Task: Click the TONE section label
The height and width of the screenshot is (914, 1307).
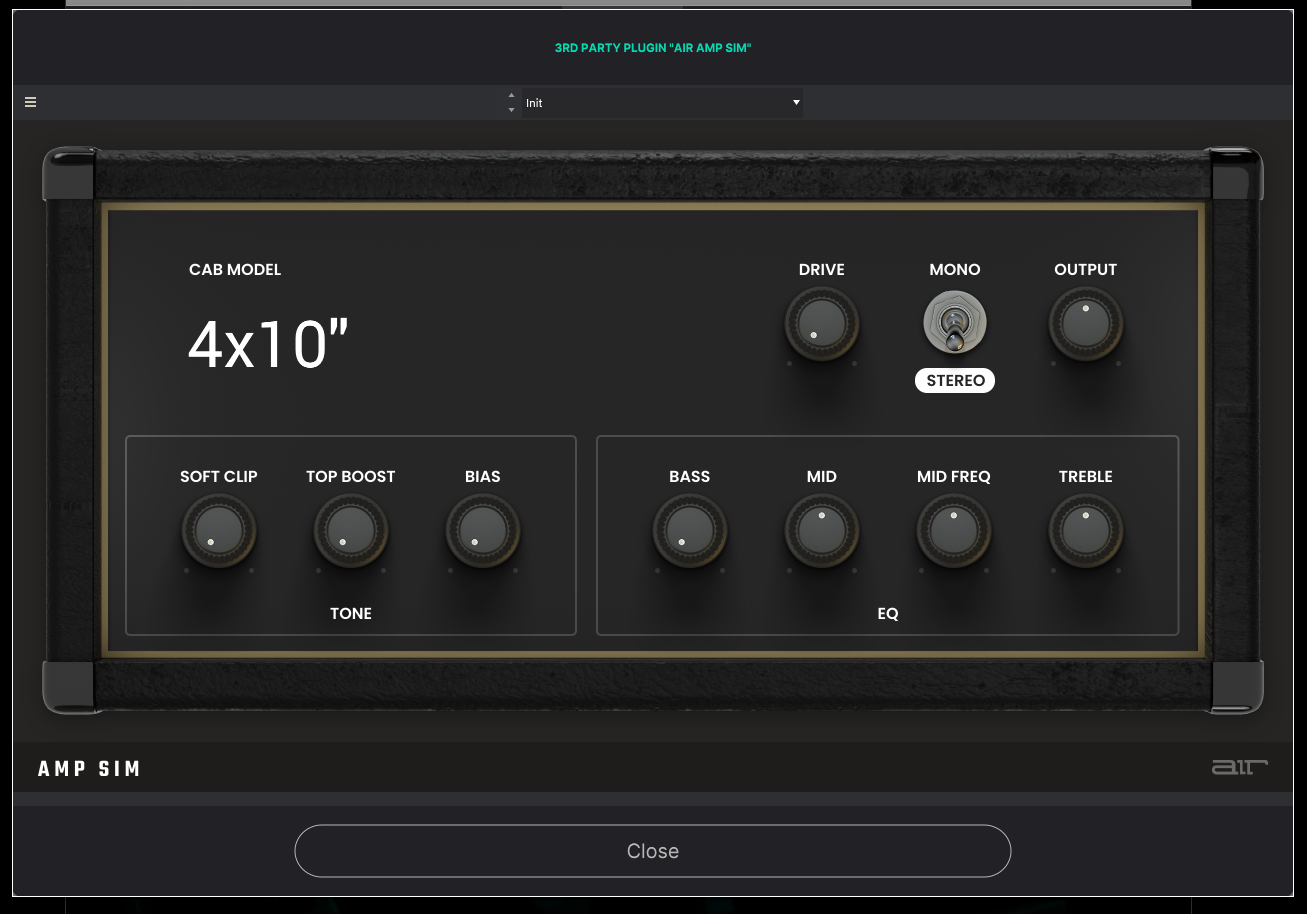Action: [351, 614]
